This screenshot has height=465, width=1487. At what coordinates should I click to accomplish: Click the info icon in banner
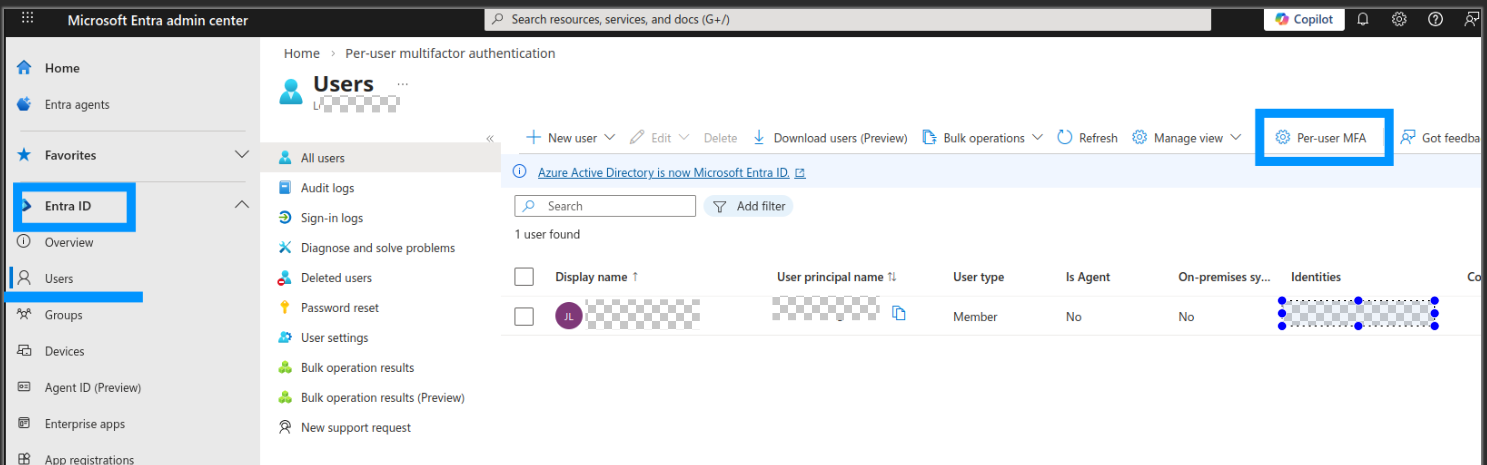(519, 171)
